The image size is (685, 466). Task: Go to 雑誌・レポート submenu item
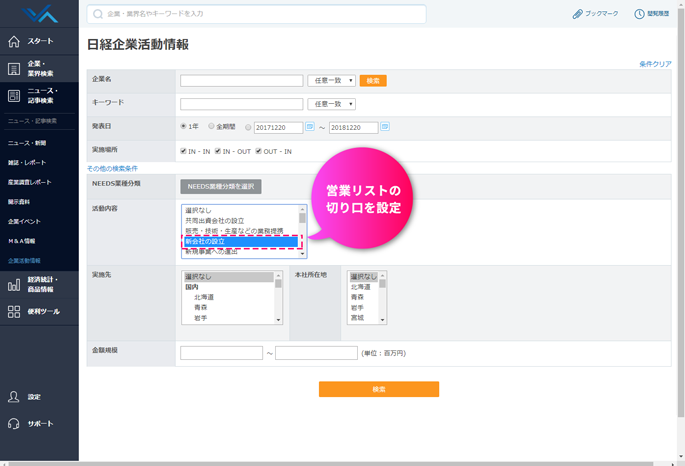pyautogui.click(x=27, y=162)
